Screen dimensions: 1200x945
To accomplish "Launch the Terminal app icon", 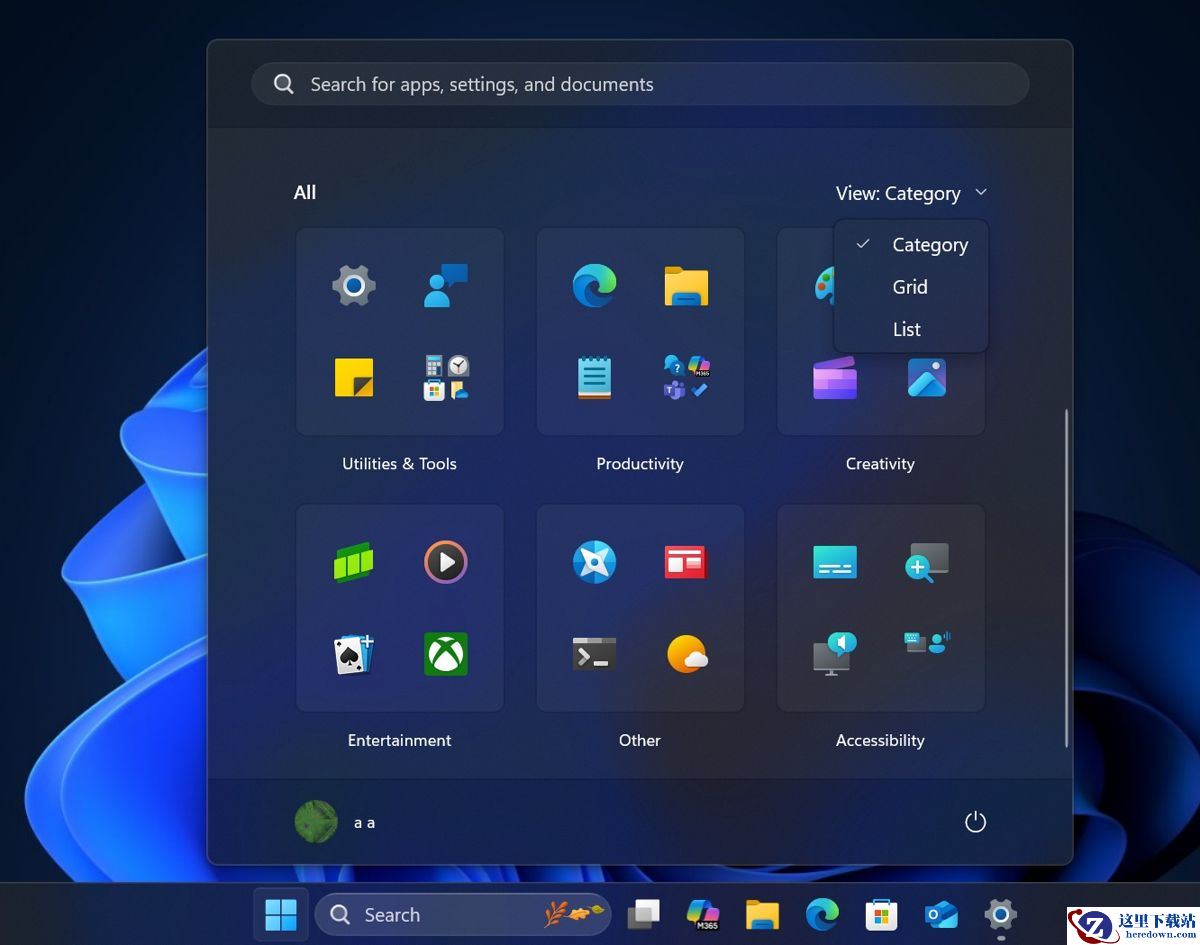I will tap(594, 654).
